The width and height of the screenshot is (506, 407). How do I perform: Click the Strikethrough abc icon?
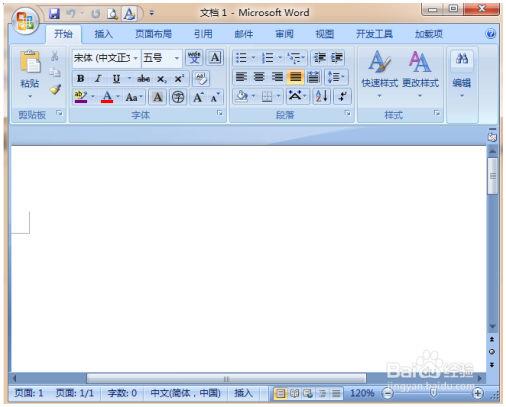coord(143,79)
